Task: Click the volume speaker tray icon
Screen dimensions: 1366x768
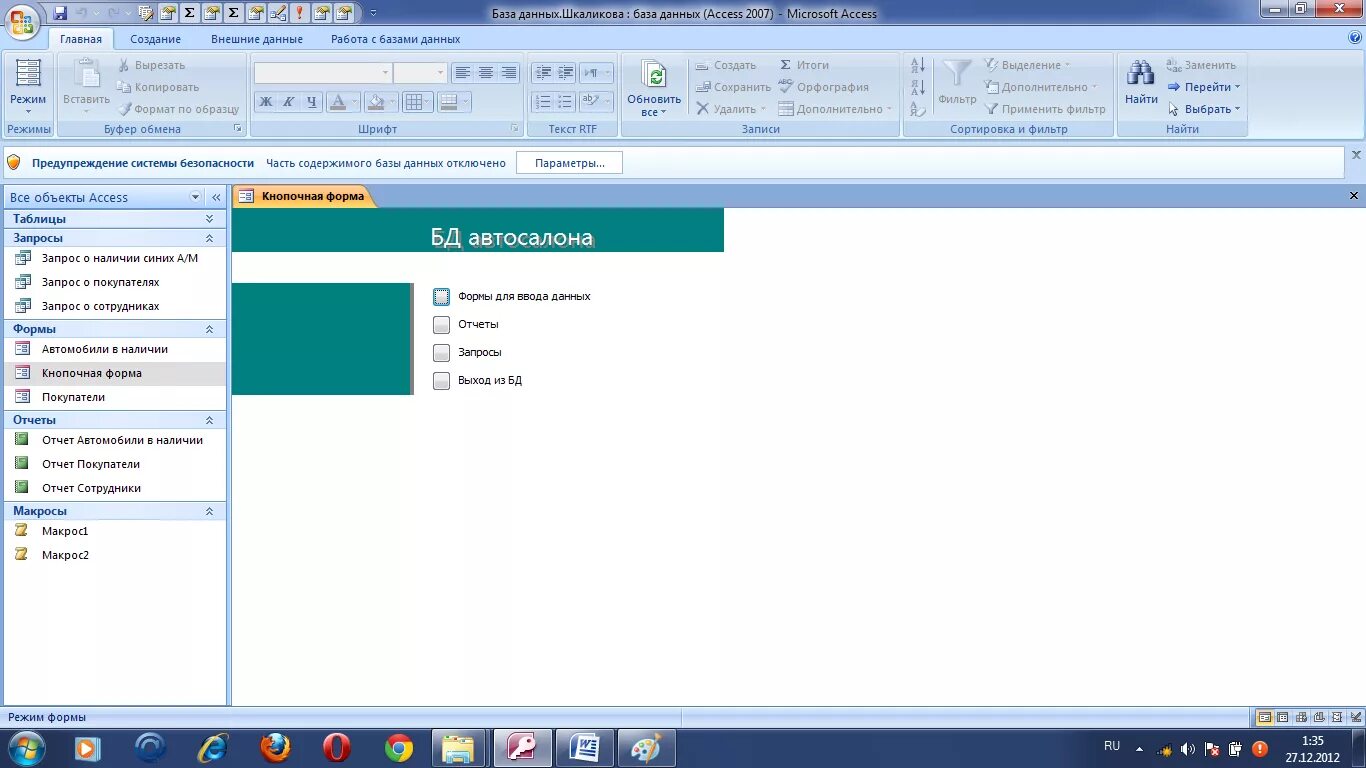Action: [1188, 748]
